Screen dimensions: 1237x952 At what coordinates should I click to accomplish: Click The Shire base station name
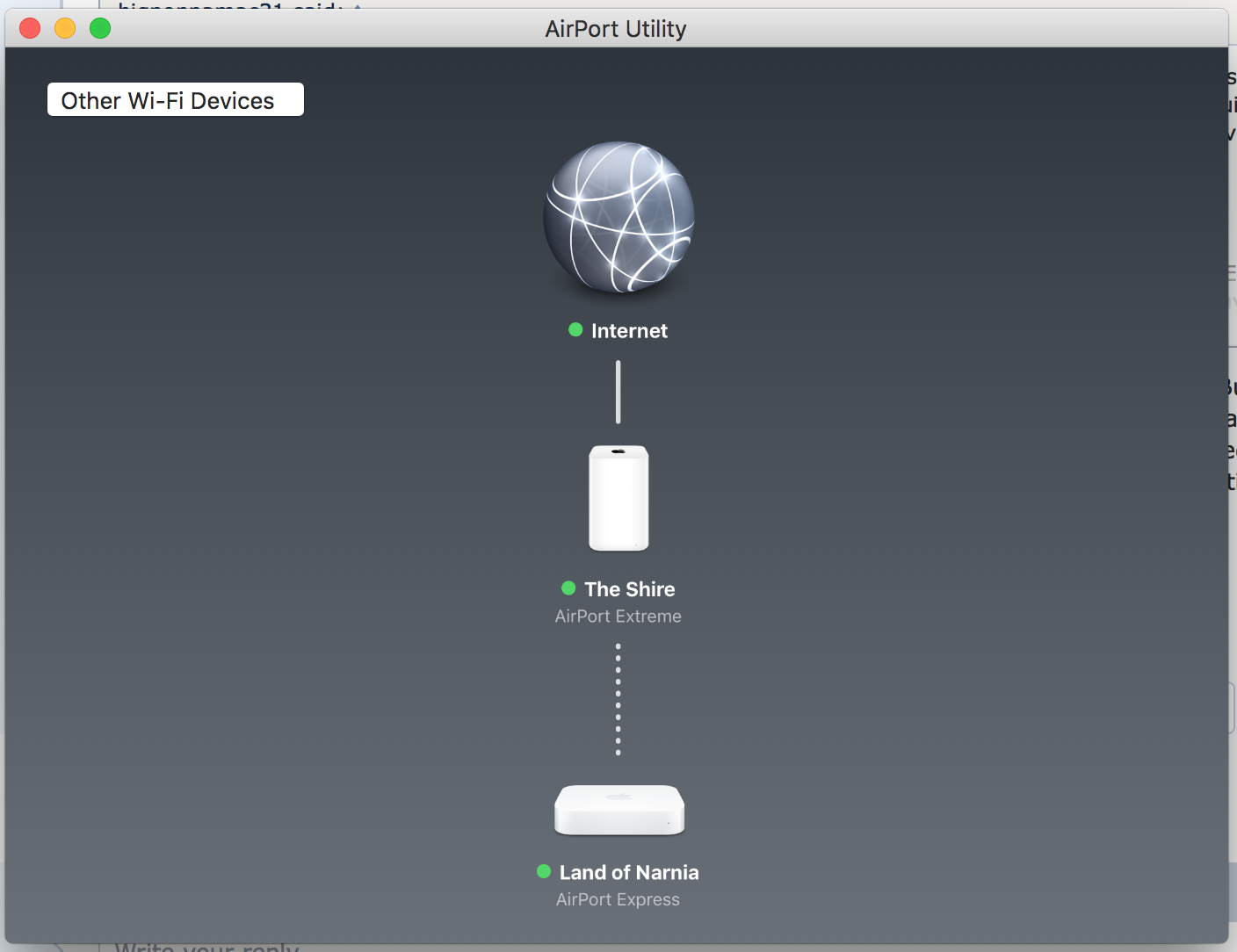pyautogui.click(x=630, y=589)
